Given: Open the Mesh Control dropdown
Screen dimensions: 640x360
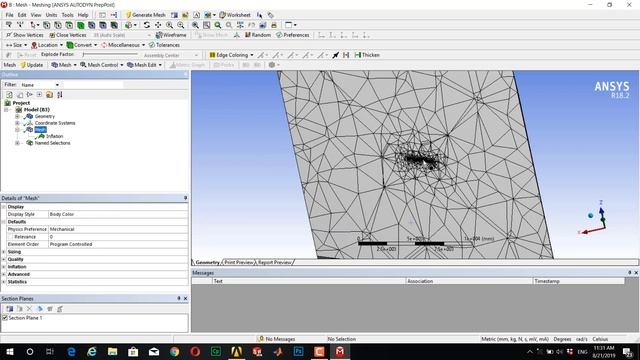Looking at the screenshot, I should [x=102, y=65].
